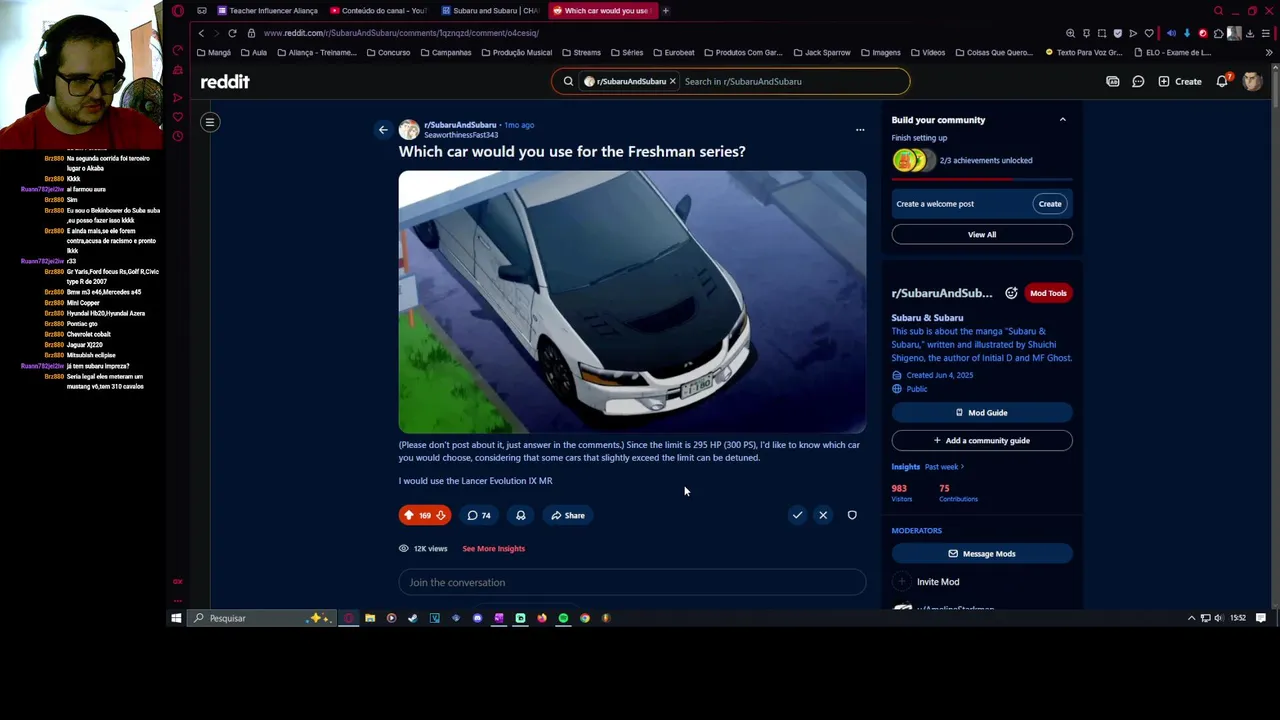Collapse the Build your community panel
Screen dimensions: 1280x720
[x=1062, y=120]
